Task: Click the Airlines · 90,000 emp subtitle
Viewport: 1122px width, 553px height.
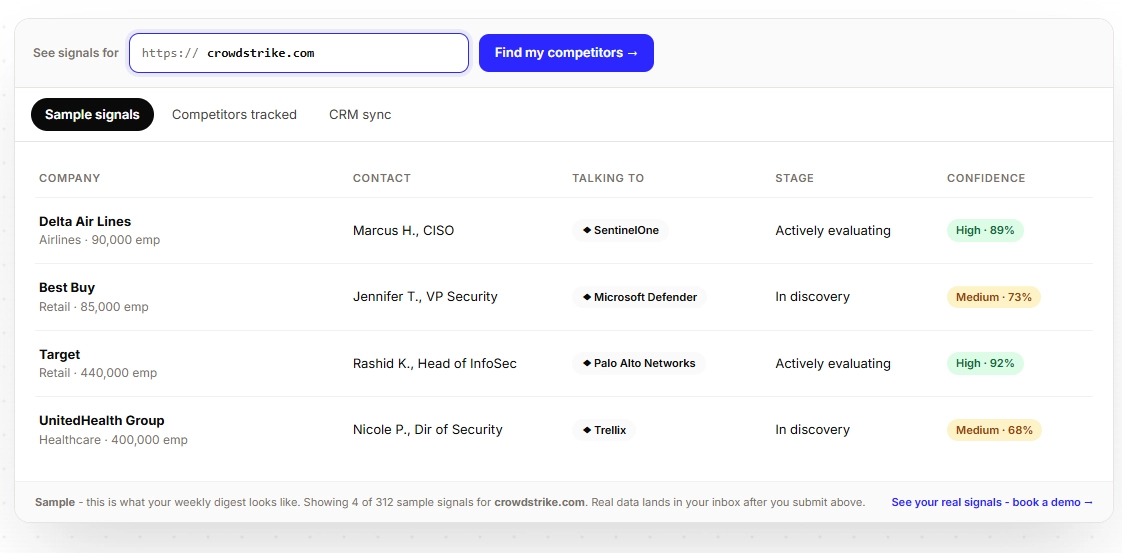Action: pyautogui.click(x=99, y=240)
